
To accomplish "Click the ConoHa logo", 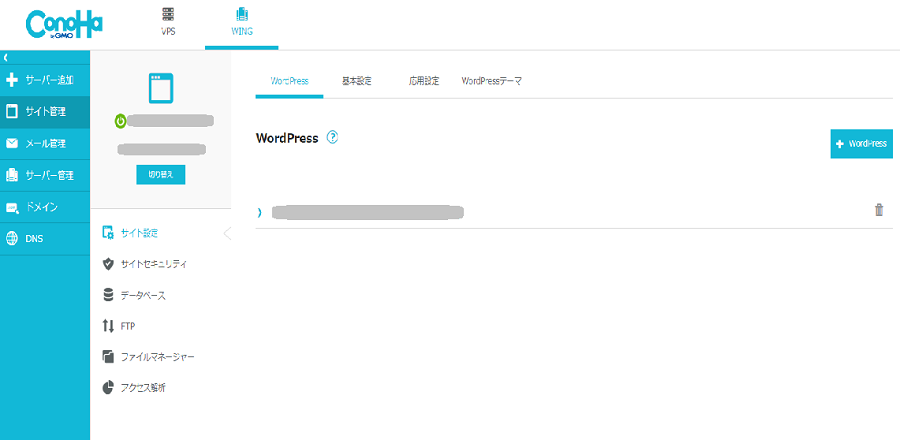I will (x=64, y=25).
